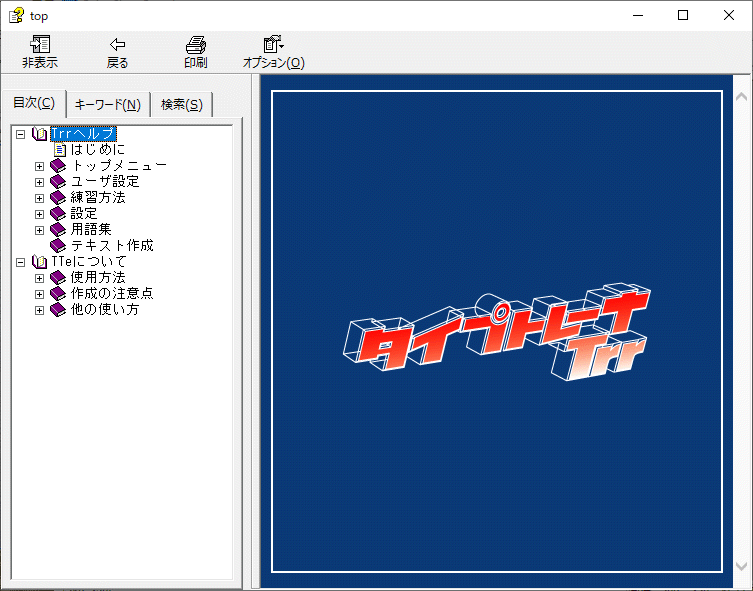Image resolution: width=753 pixels, height=591 pixels.
Task: Switch to the 検索(S) tab
Action: tap(181, 105)
